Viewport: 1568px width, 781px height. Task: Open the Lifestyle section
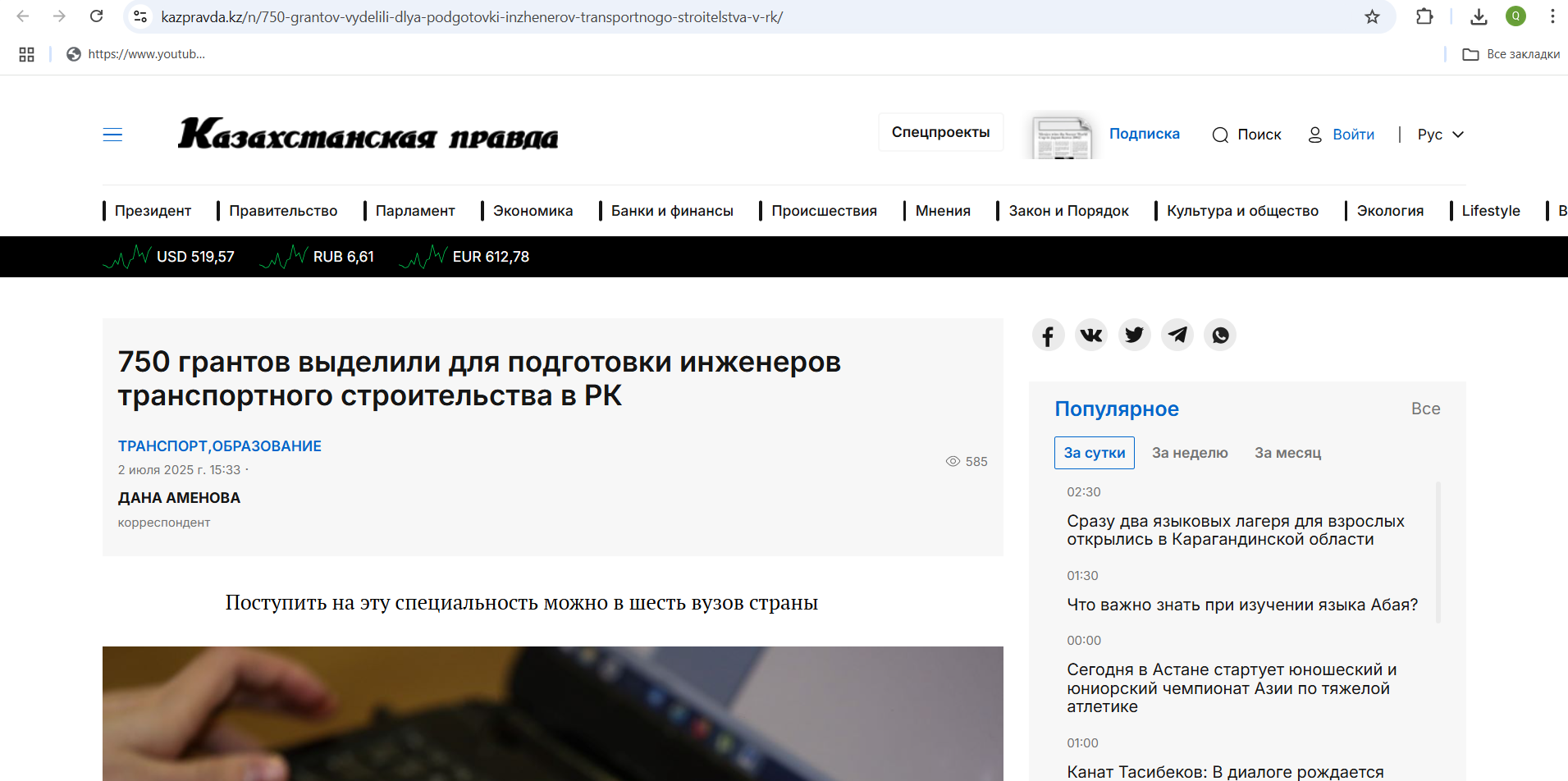[1490, 211]
